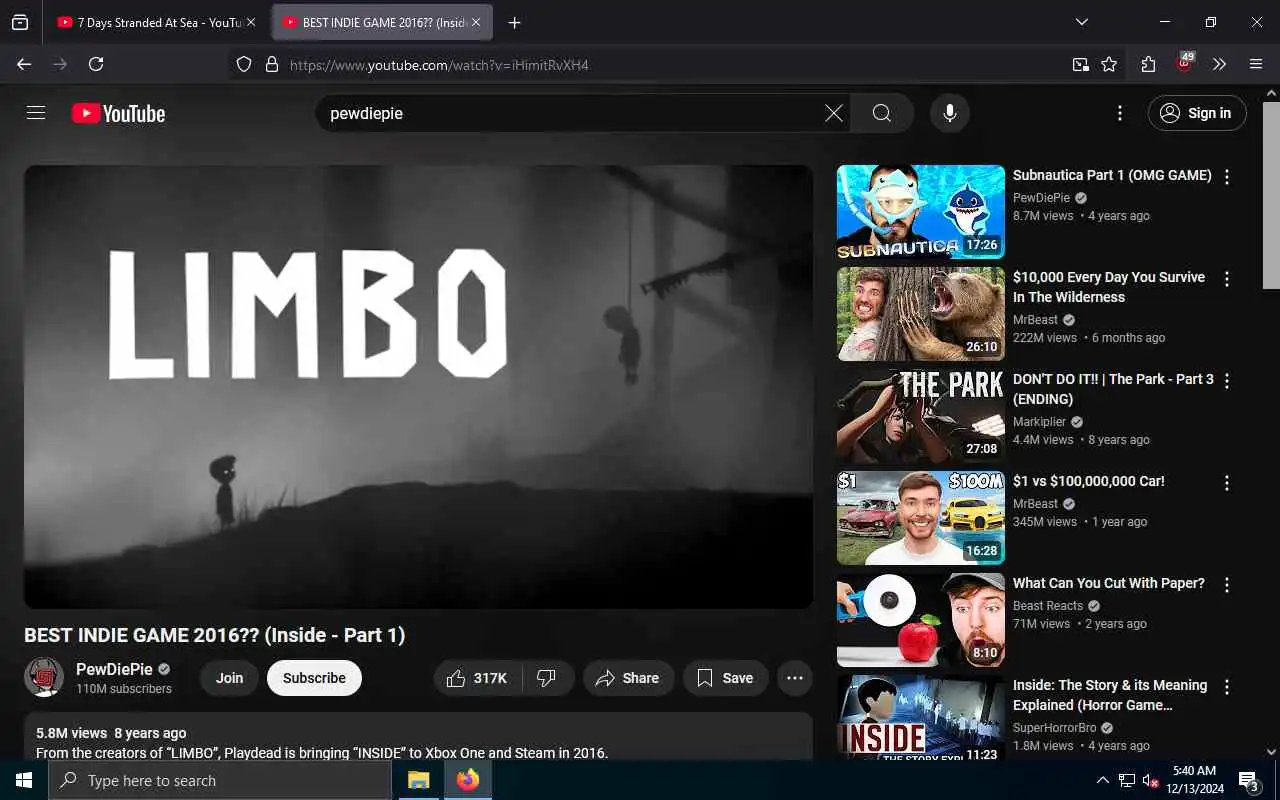Open a new browser tab
The image size is (1280, 800).
[x=514, y=22]
